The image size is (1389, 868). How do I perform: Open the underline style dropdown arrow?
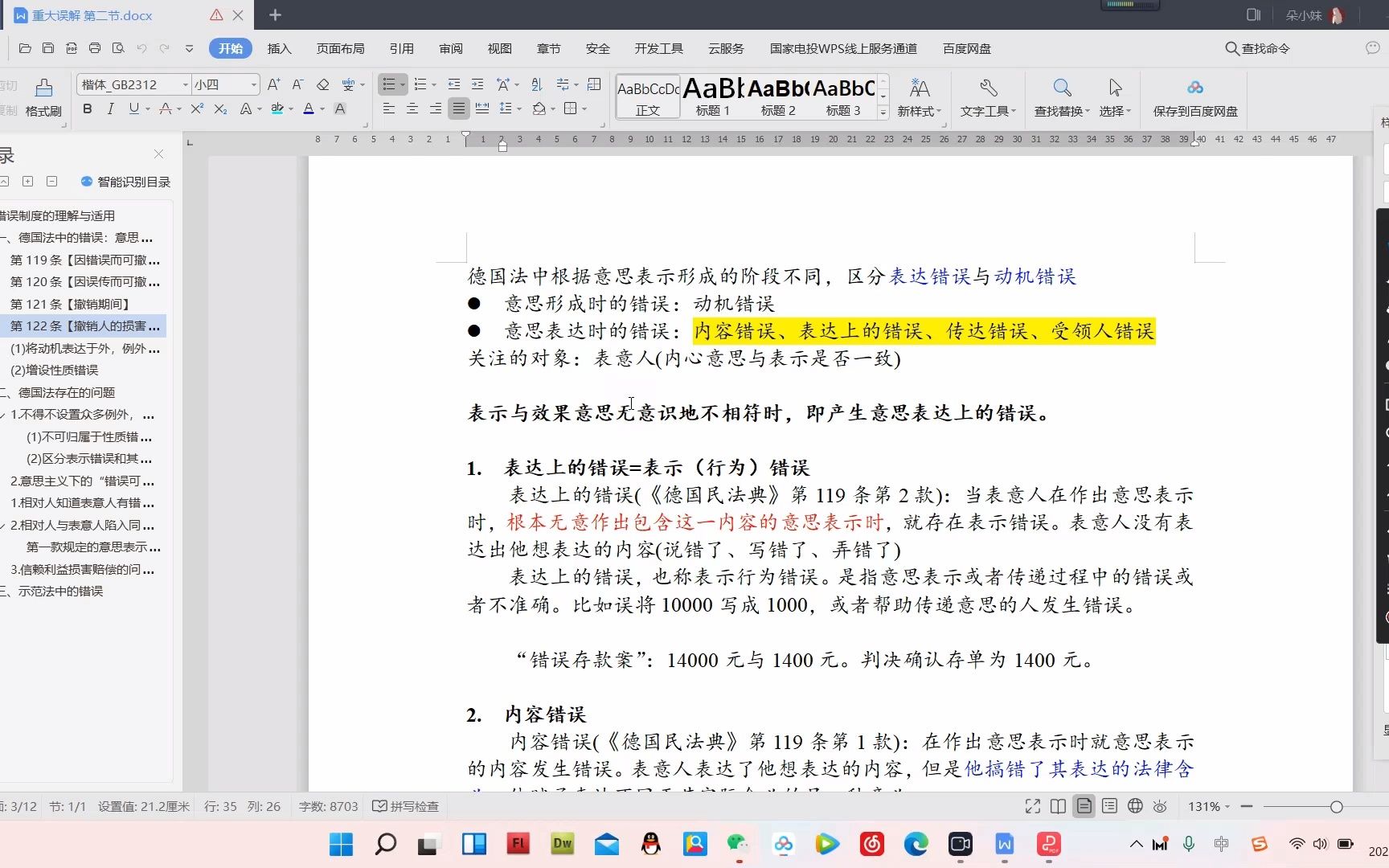[x=148, y=108]
